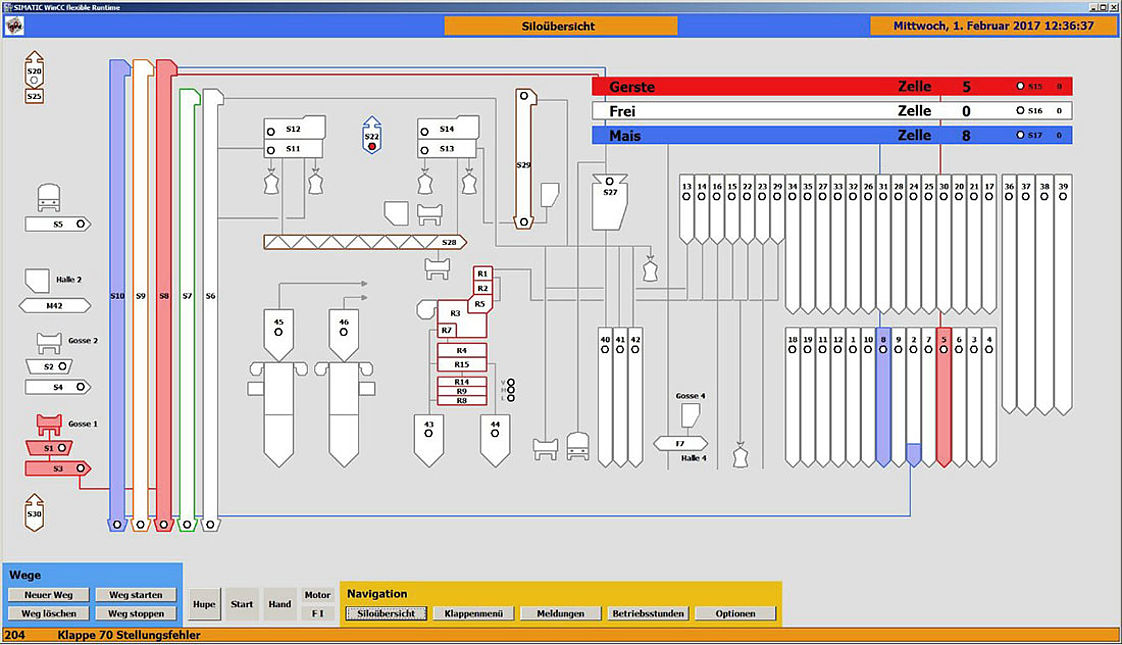Select the S13 machine block

447,149
